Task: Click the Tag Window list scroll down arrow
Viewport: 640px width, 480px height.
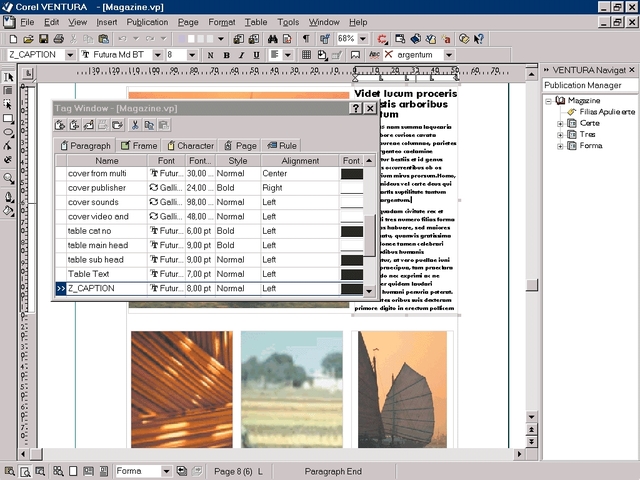Action: pyautogui.click(x=369, y=291)
